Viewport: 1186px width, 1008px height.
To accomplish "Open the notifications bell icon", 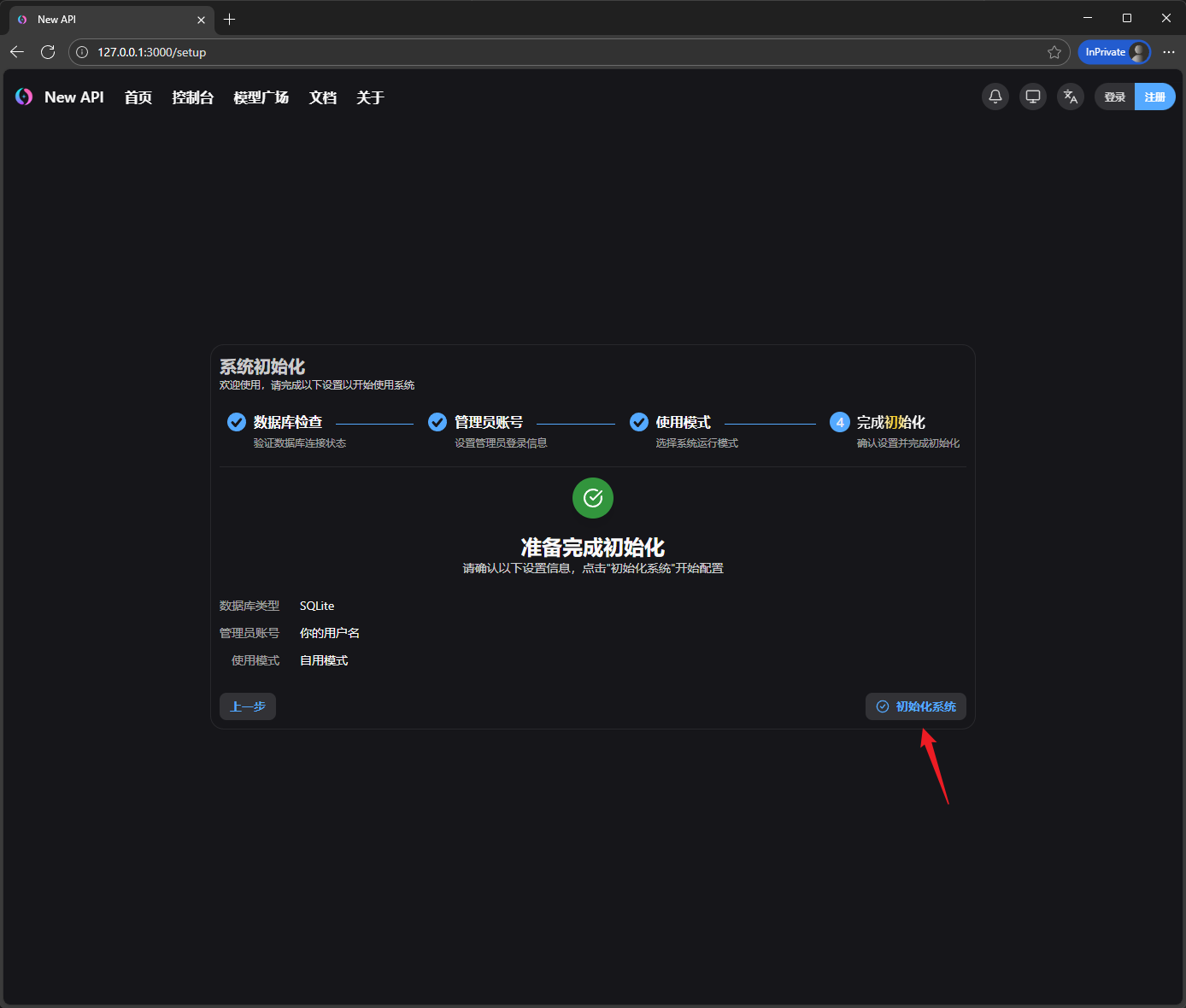I will [x=995, y=97].
